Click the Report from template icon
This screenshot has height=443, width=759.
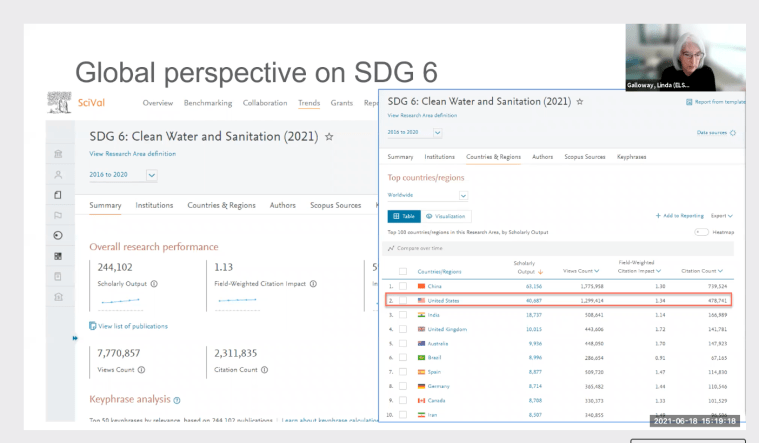tap(689, 102)
